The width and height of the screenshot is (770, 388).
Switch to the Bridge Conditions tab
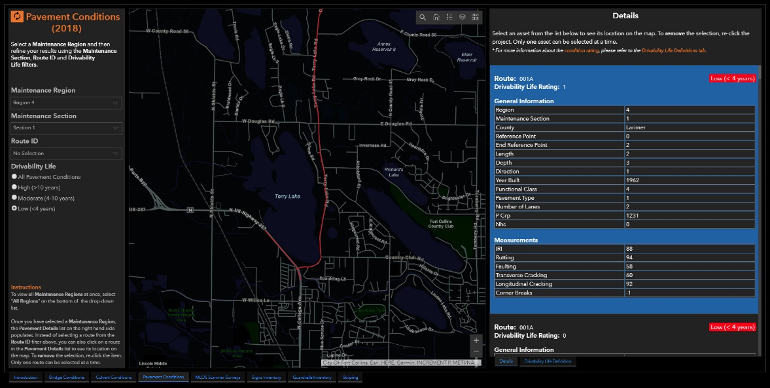pyautogui.click(x=66, y=377)
